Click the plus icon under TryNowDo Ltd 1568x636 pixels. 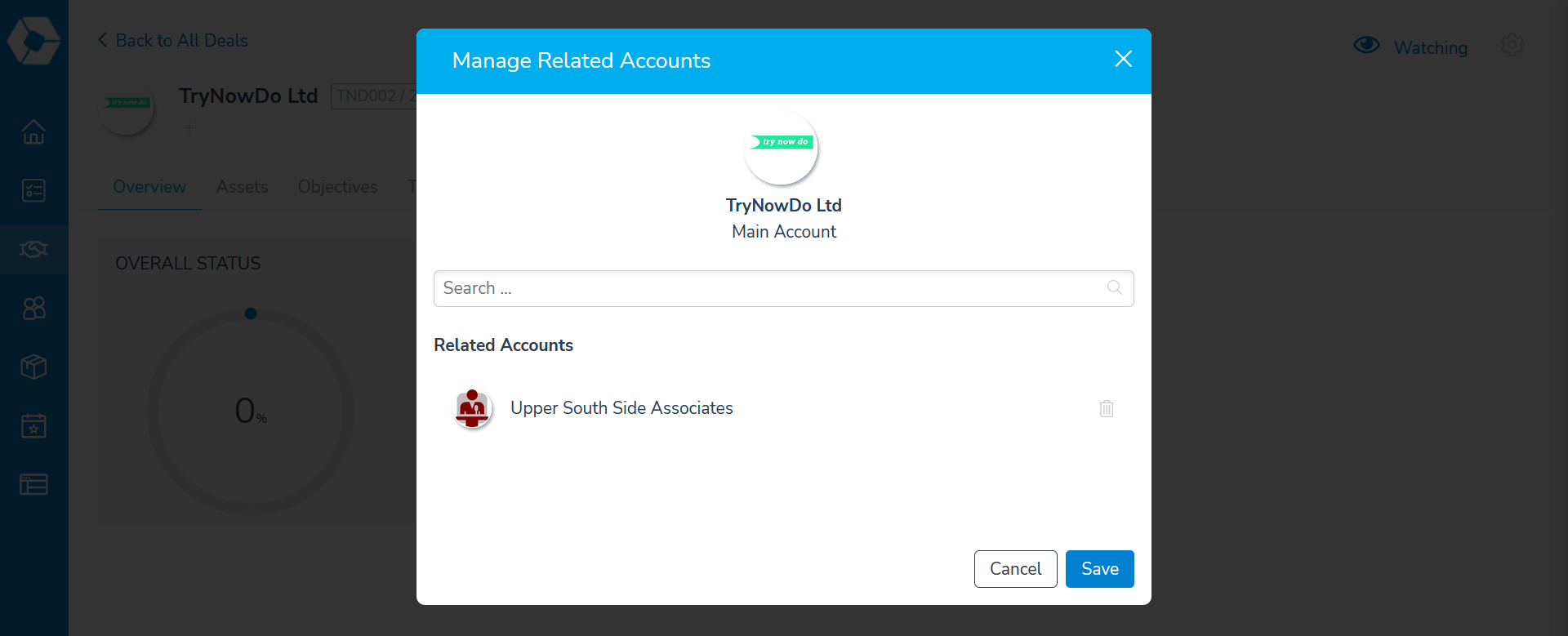189,127
